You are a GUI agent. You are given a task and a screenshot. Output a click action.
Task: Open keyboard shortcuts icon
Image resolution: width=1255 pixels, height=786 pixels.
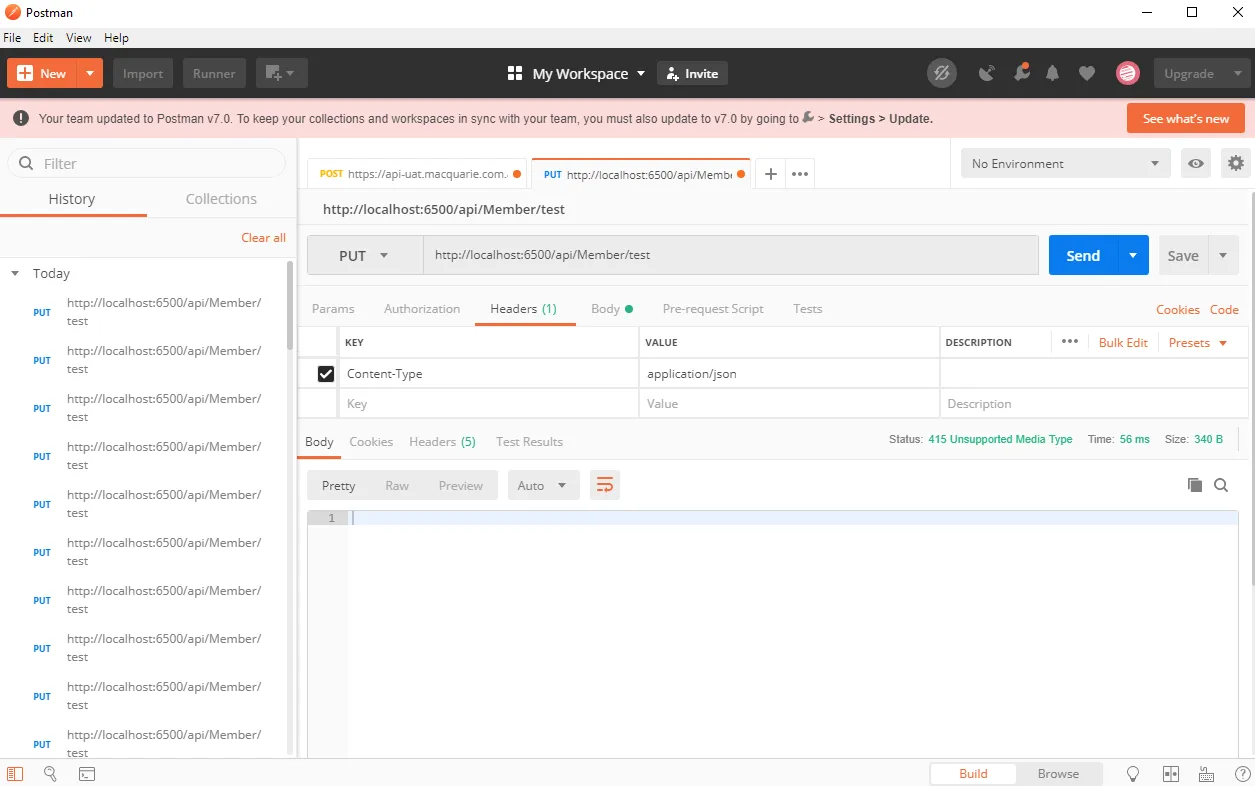pyautogui.click(x=1206, y=774)
